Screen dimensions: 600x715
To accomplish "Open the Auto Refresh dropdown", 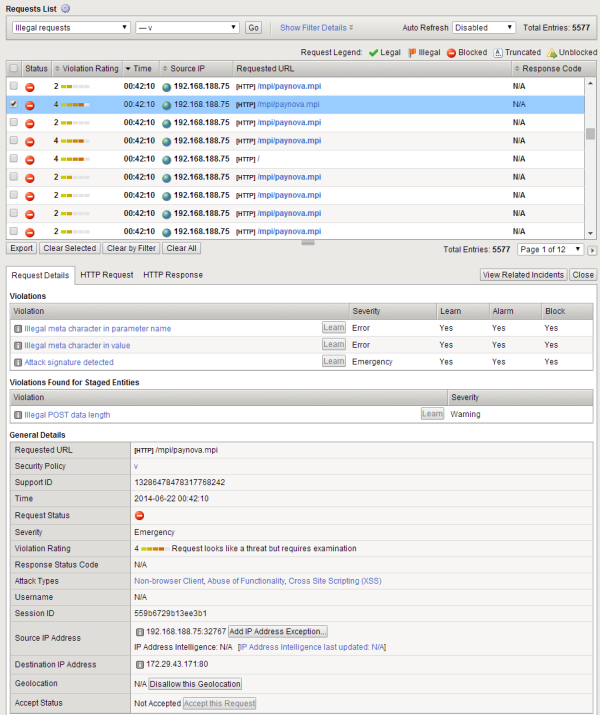I will (x=484, y=28).
